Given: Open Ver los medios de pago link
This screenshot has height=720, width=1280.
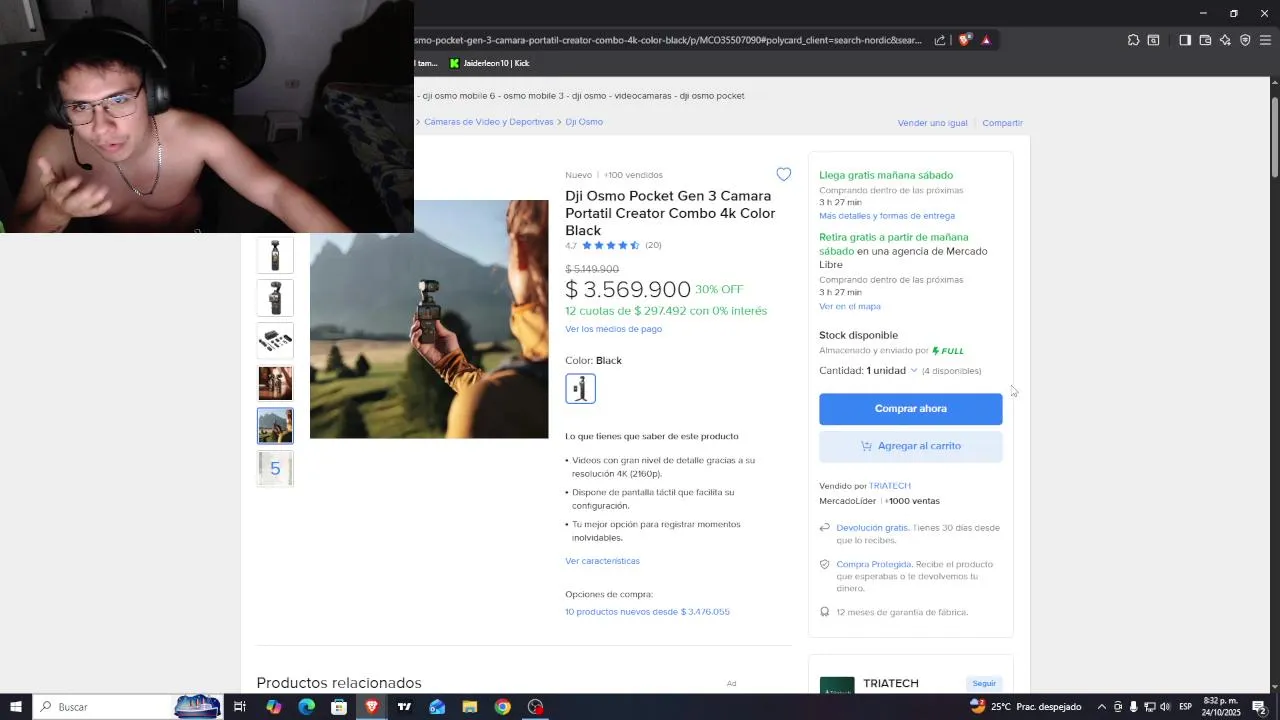Looking at the screenshot, I should [x=613, y=329].
